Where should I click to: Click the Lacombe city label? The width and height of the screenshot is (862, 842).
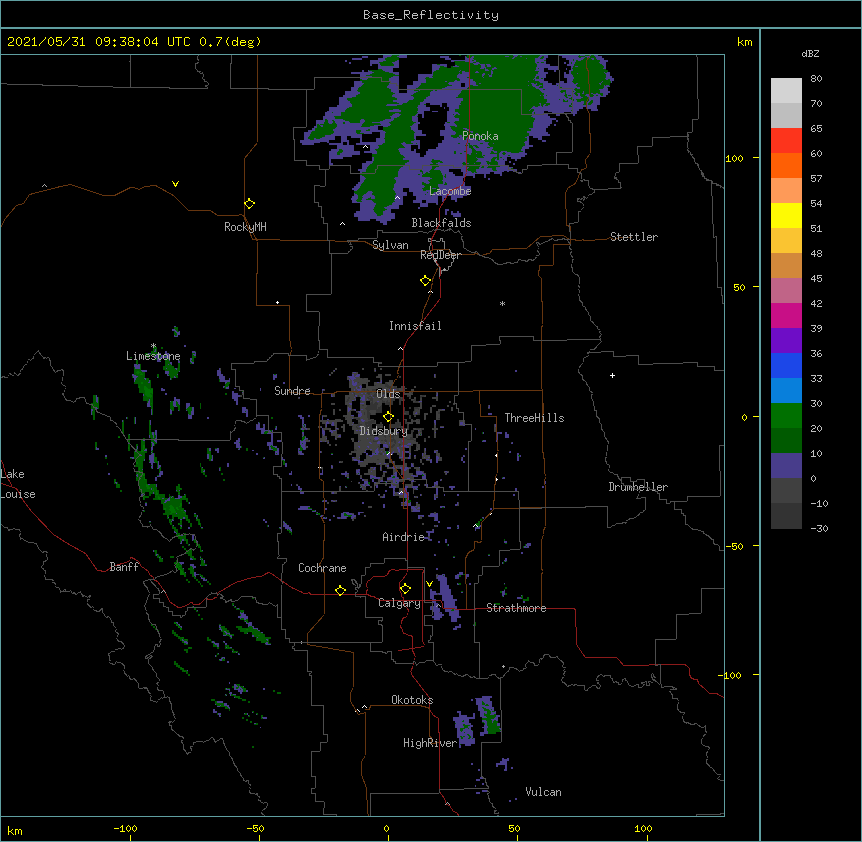coord(450,191)
